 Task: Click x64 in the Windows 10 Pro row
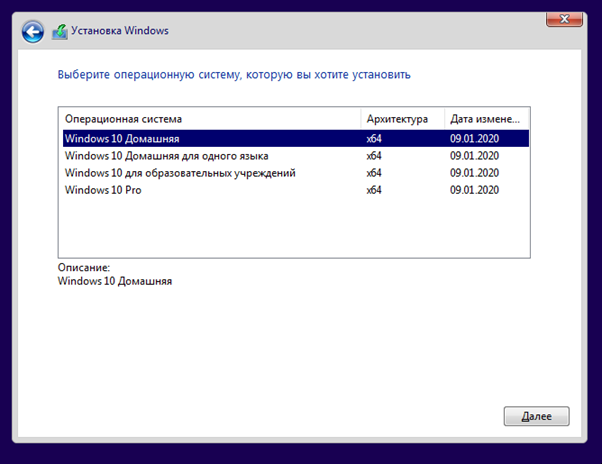pyautogui.click(x=374, y=190)
